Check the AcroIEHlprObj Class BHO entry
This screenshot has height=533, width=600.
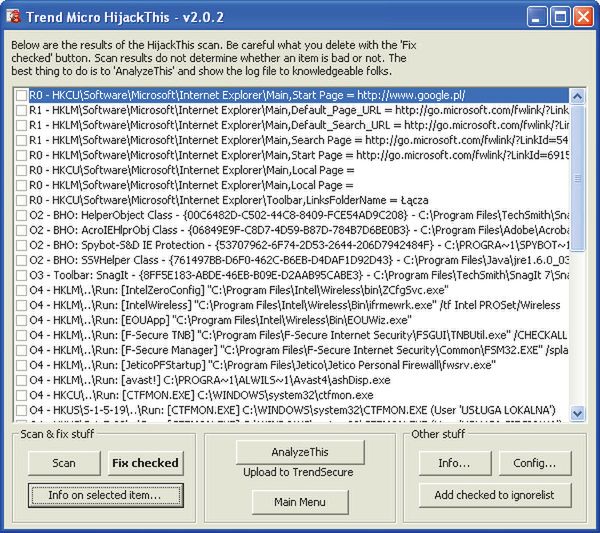(22, 230)
